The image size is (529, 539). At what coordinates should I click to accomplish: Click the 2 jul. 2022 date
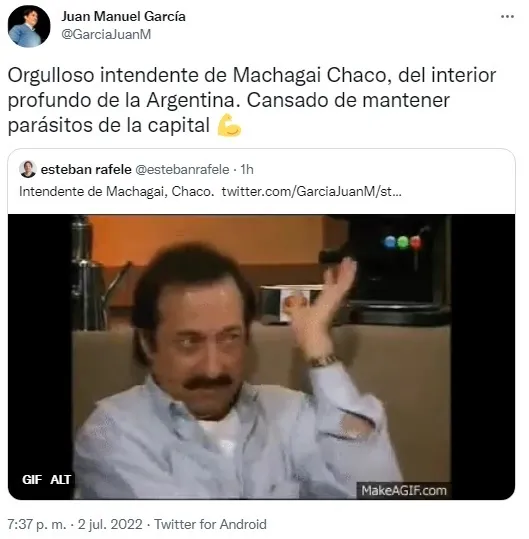coord(110,524)
